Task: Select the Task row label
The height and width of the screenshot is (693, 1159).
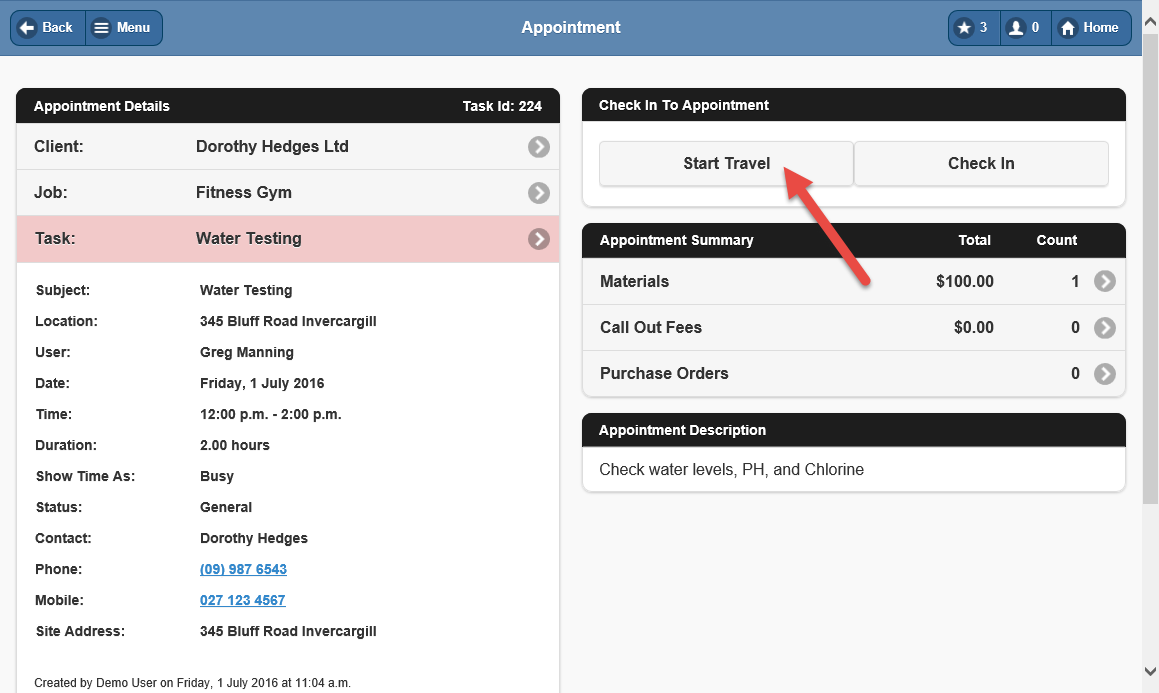Action: point(55,238)
